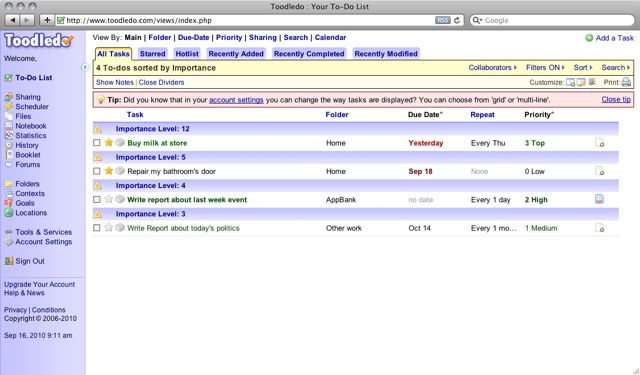The width and height of the screenshot is (640, 375).
Task: Open the Collaborators dropdown
Action: tap(492, 67)
